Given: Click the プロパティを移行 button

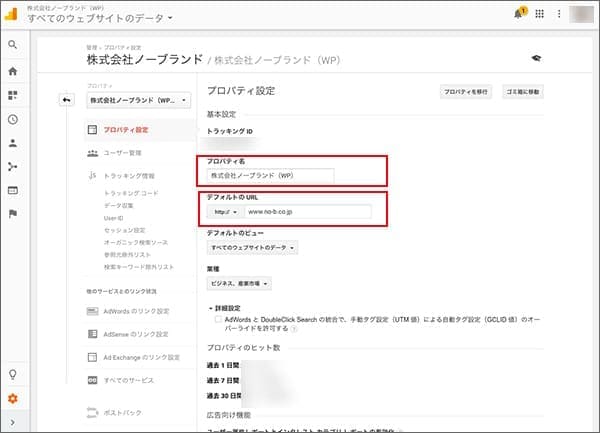Looking at the screenshot, I should coord(466,92).
